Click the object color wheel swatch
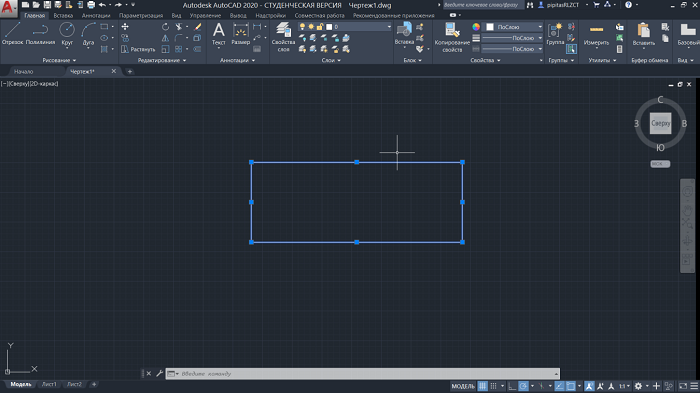Viewport: 700px width, 393px height. 476,27
